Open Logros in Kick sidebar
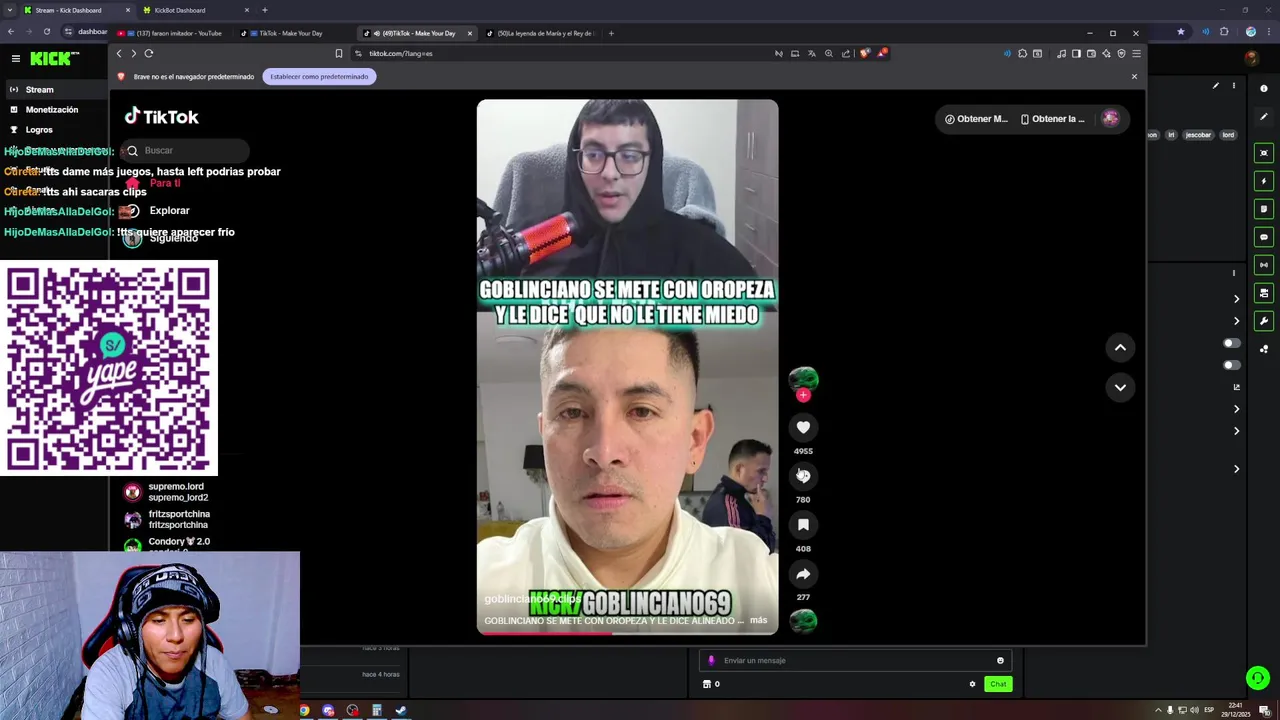 pos(39,130)
